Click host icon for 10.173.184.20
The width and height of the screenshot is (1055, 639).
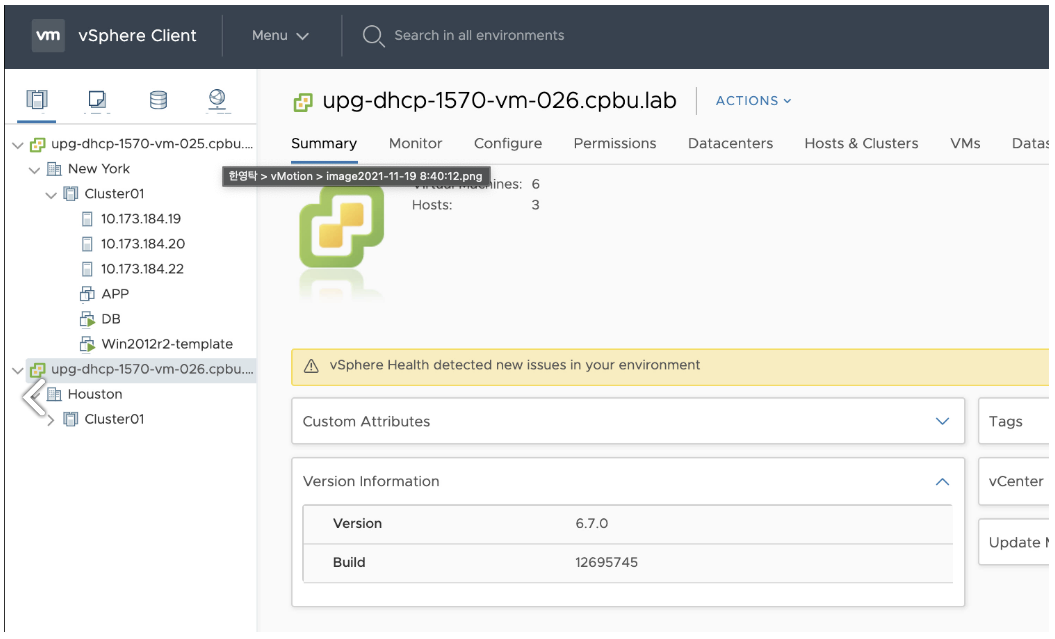tap(87, 243)
